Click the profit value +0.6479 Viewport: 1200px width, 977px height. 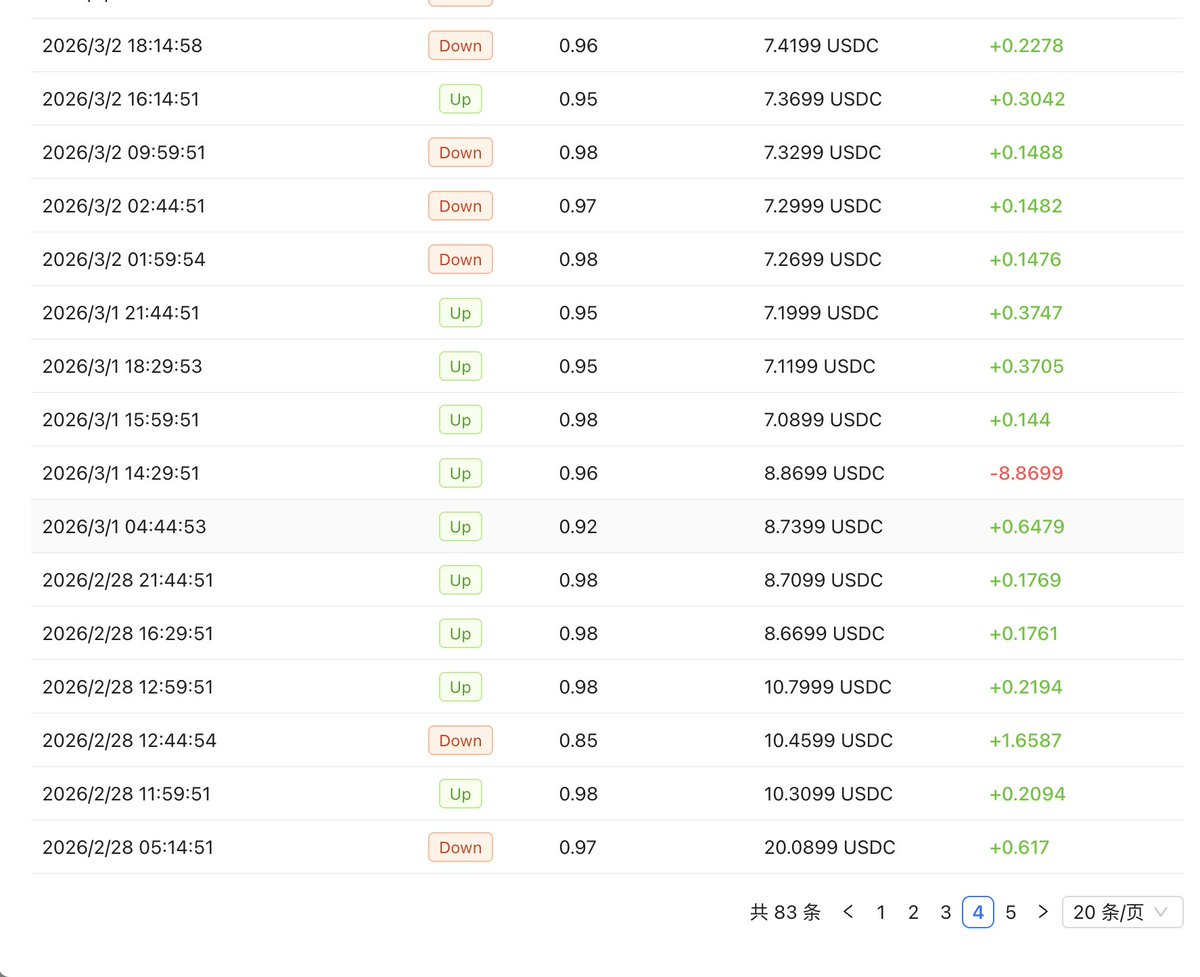coord(1027,526)
